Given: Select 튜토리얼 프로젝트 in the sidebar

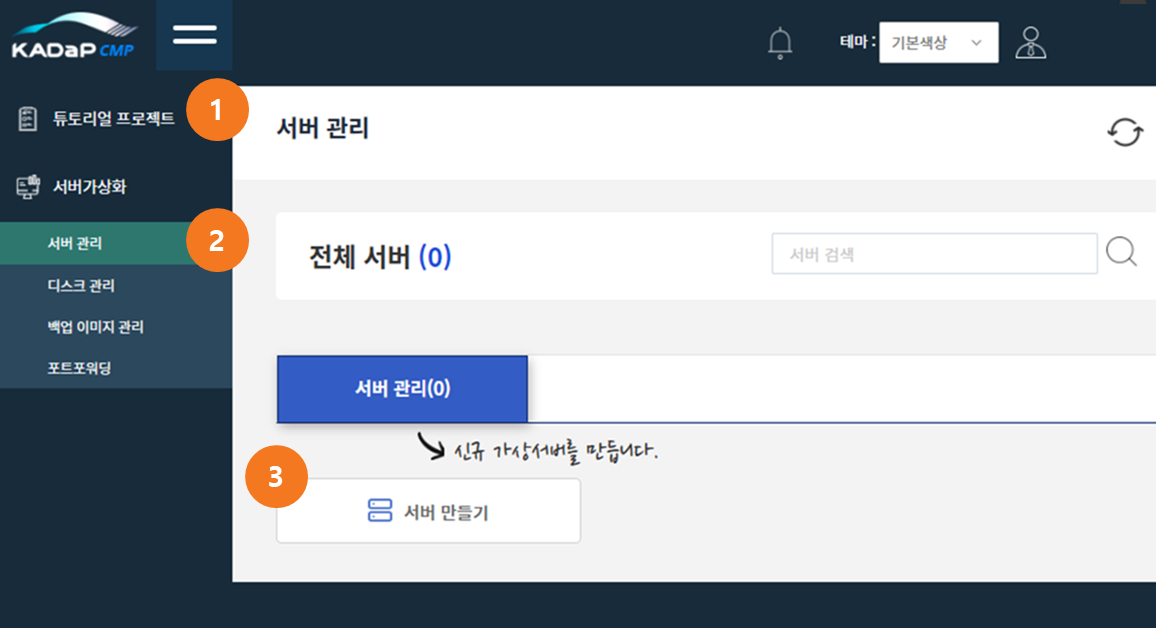Looking at the screenshot, I should click(x=113, y=119).
